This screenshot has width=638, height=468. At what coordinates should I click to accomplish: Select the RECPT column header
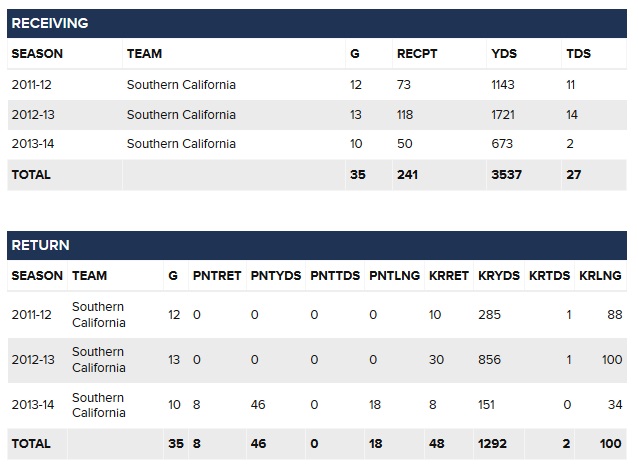tap(417, 54)
